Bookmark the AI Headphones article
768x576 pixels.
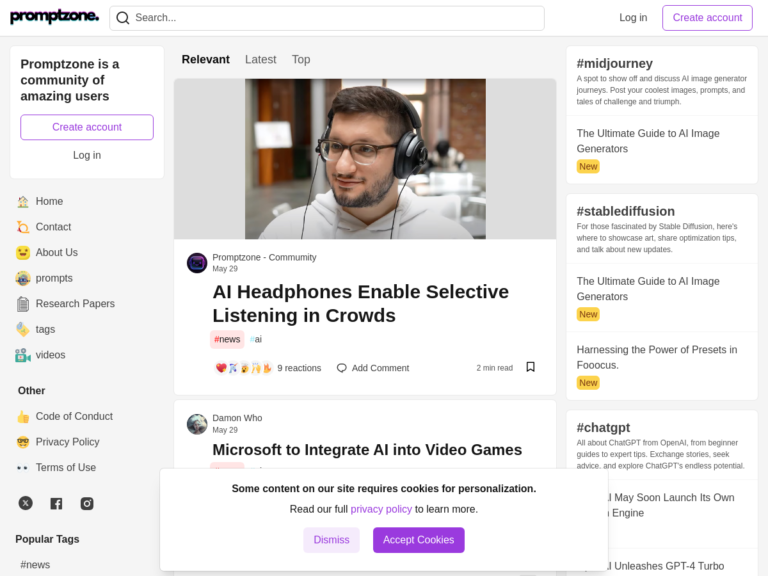coord(530,367)
